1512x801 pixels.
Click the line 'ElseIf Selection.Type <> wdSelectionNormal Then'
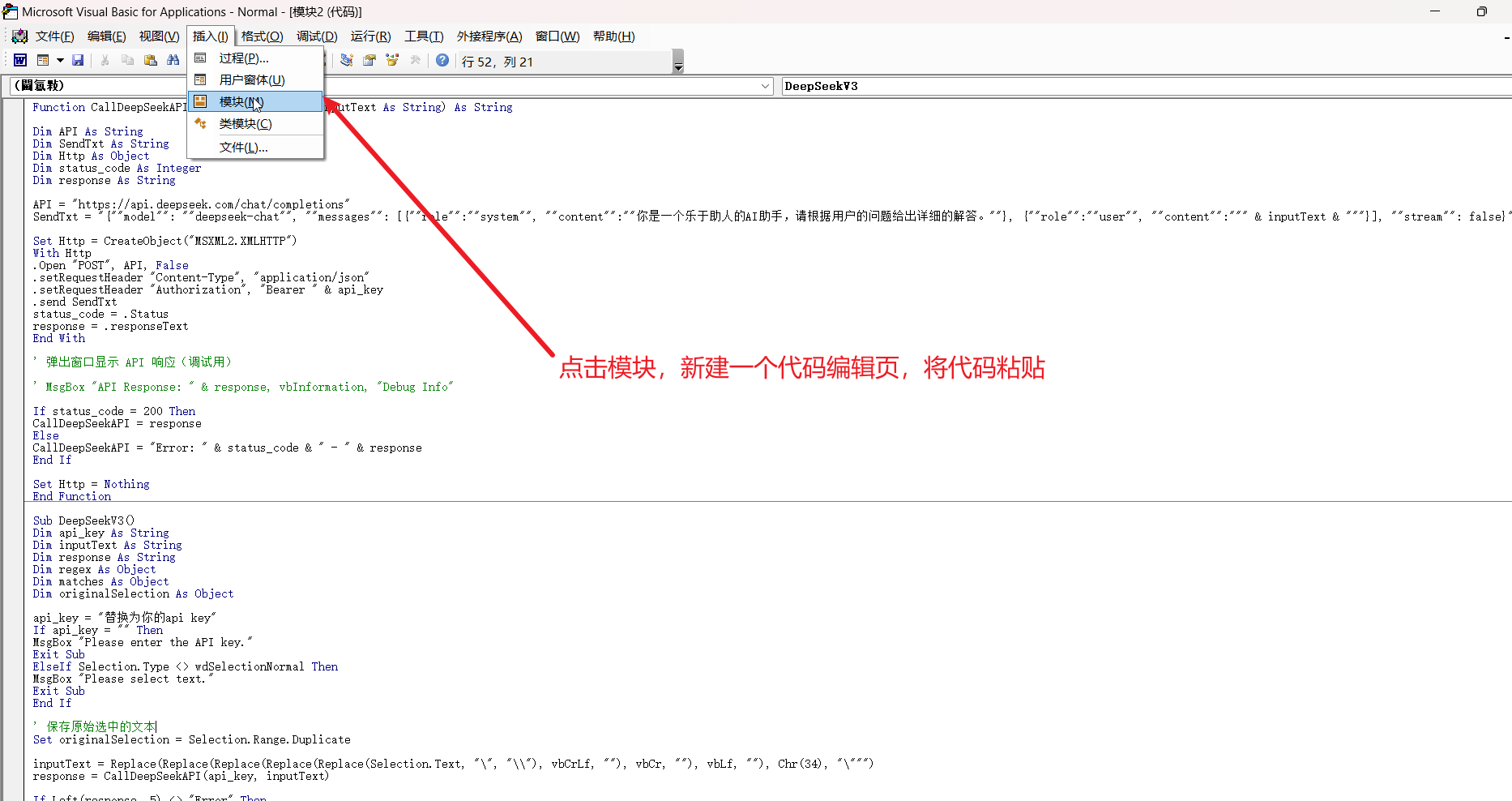tap(186, 666)
